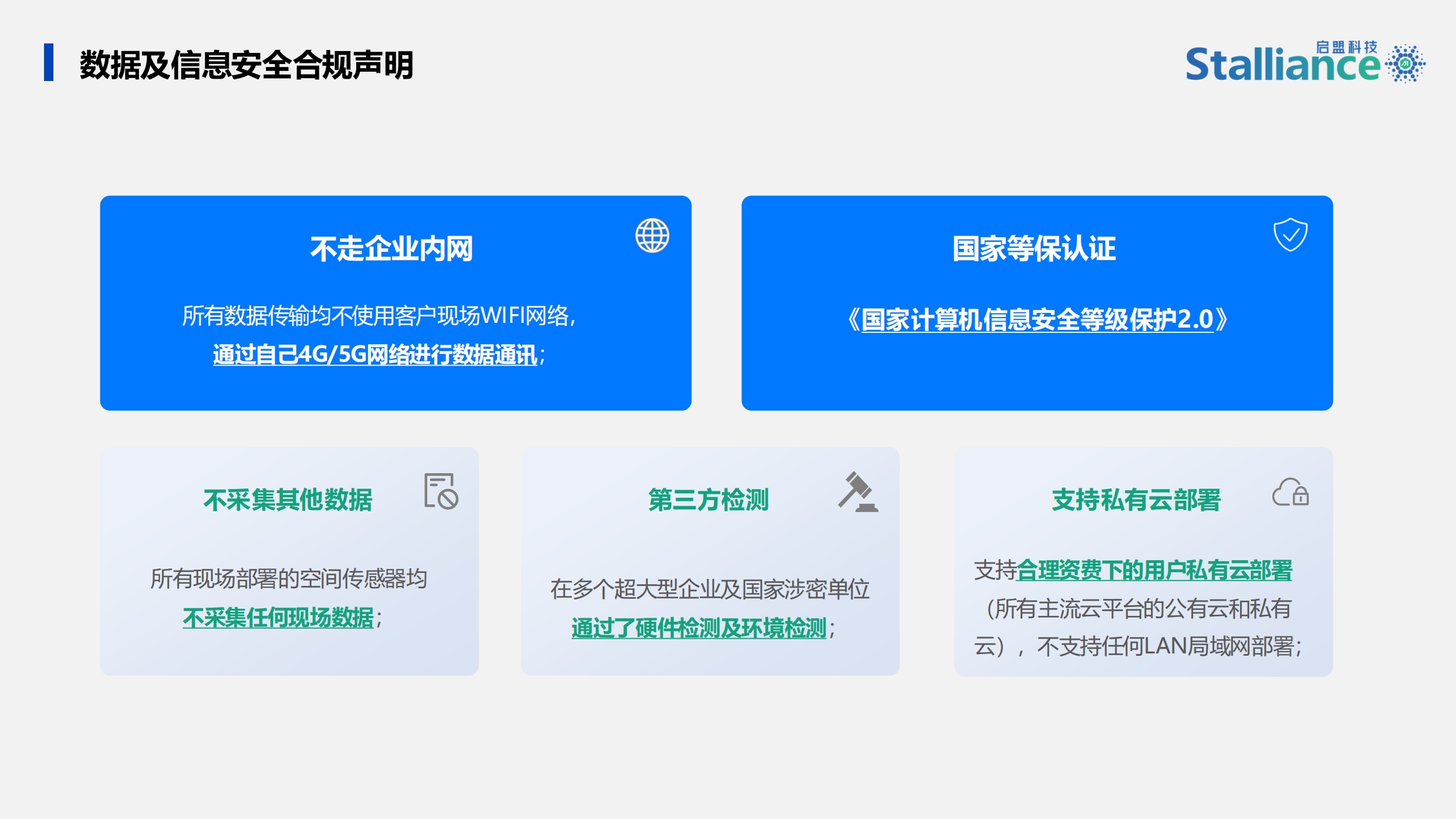This screenshot has height=819, width=1456.
Task: Click the text 所有现场部署的空间传感器均
Action: pyautogui.click(x=289, y=579)
